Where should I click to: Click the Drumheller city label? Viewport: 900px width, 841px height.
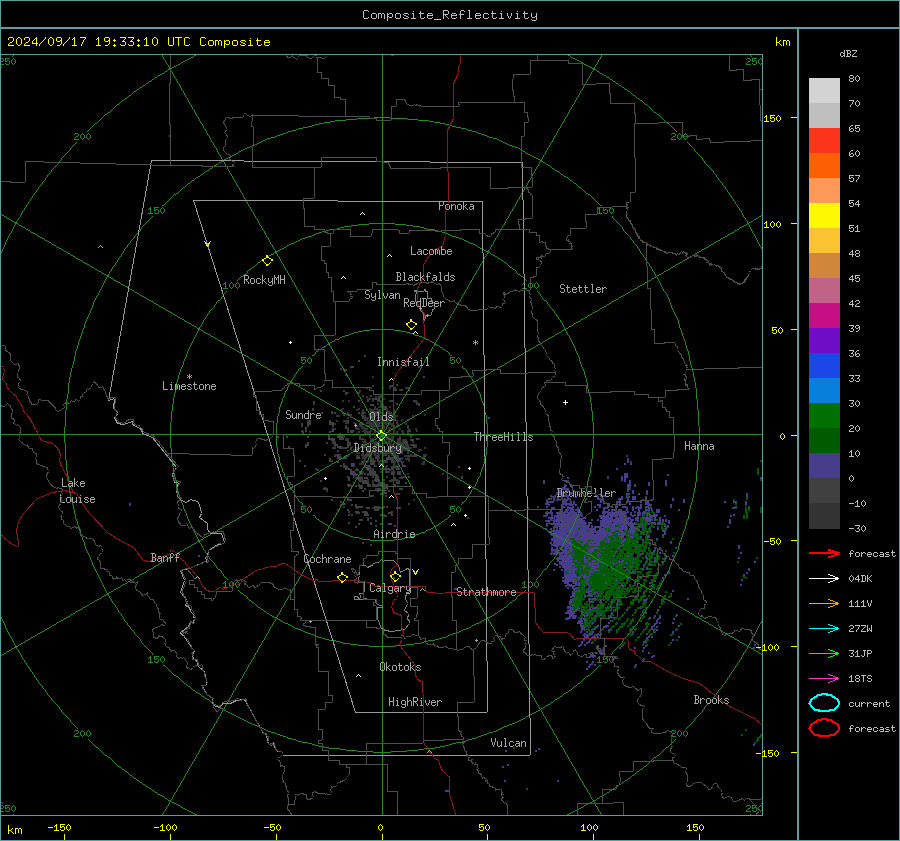[586, 493]
